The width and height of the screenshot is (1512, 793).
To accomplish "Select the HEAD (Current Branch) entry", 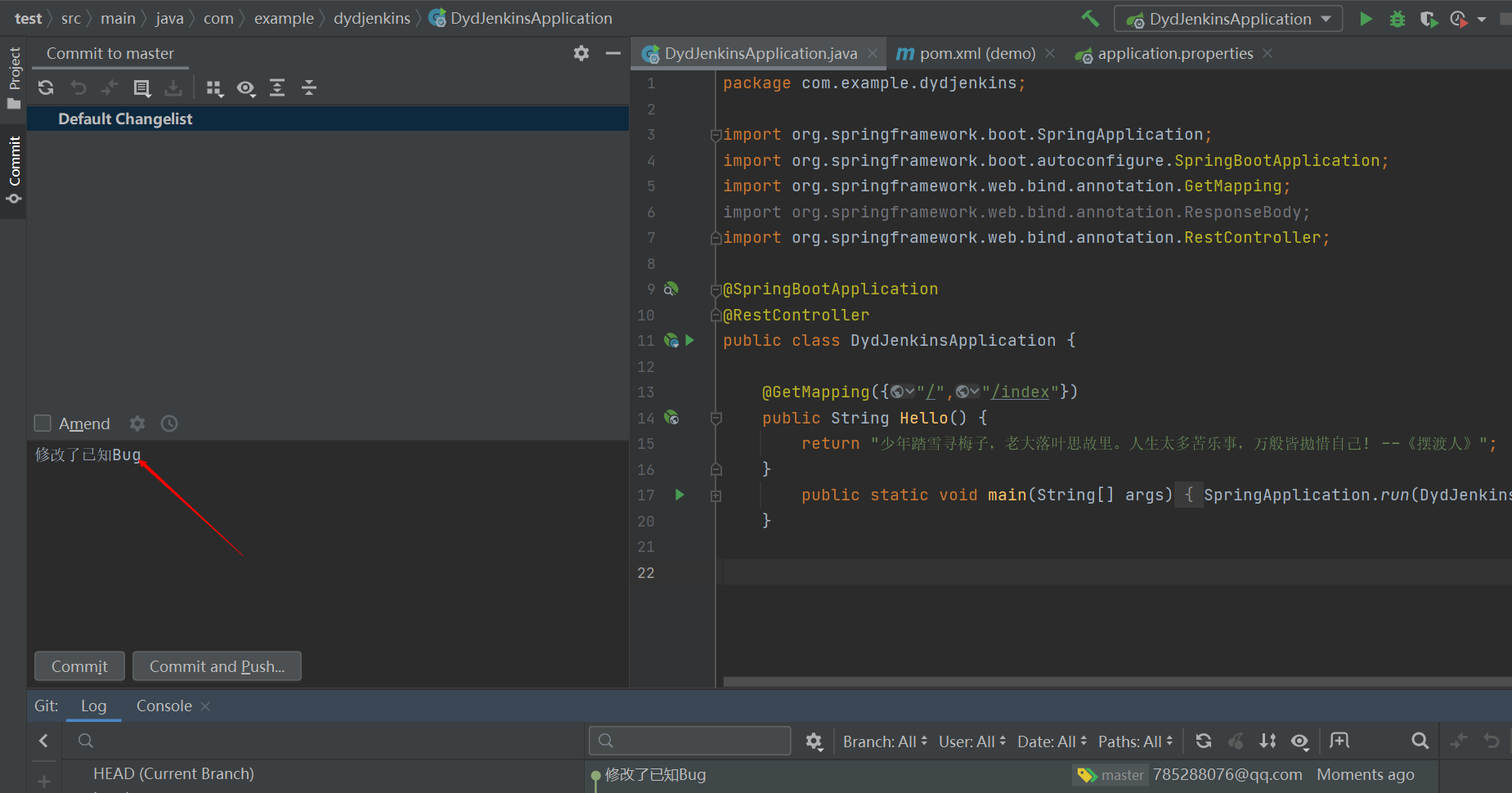I will (173, 773).
